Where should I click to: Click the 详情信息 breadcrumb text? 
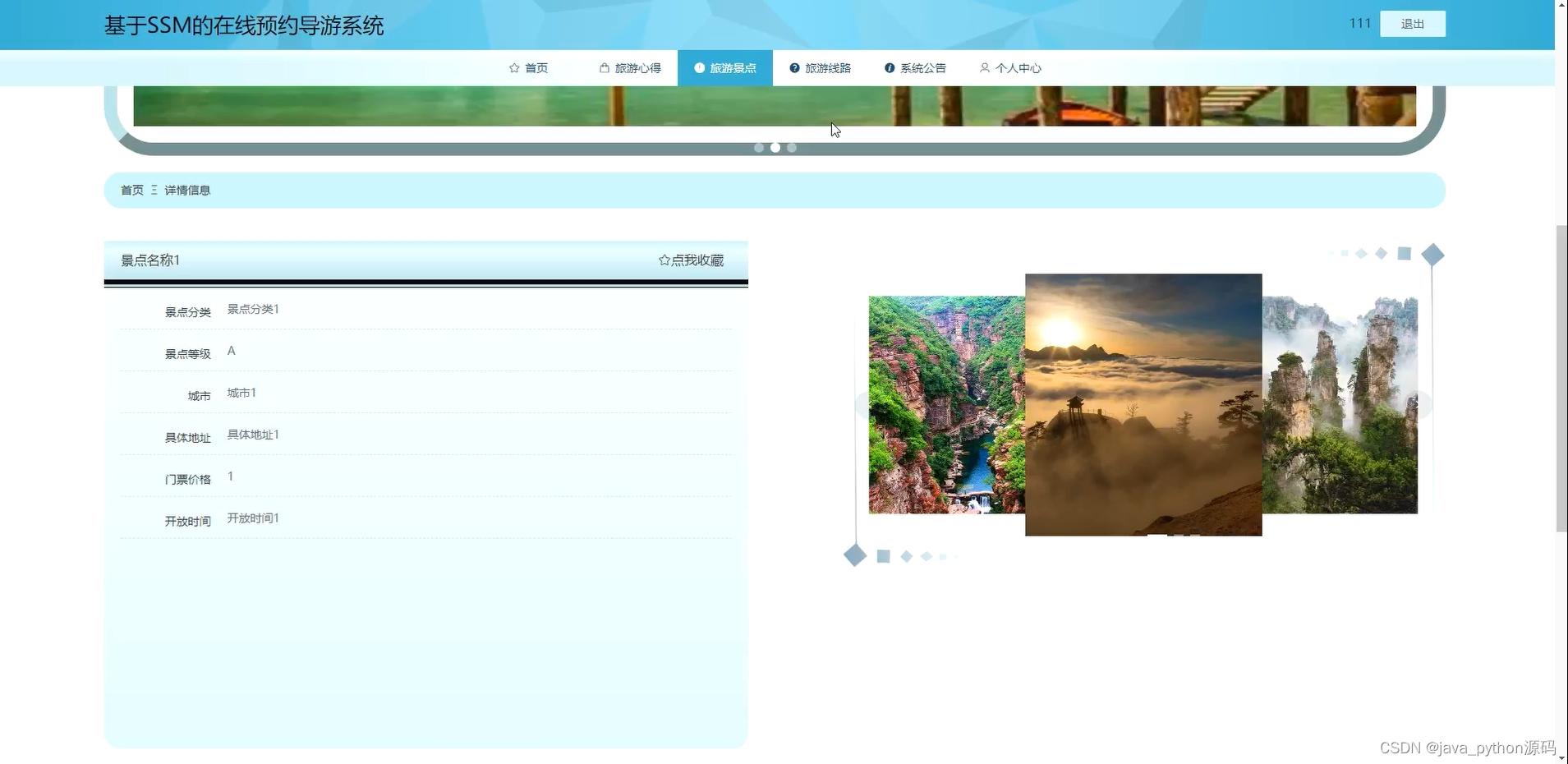(187, 190)
